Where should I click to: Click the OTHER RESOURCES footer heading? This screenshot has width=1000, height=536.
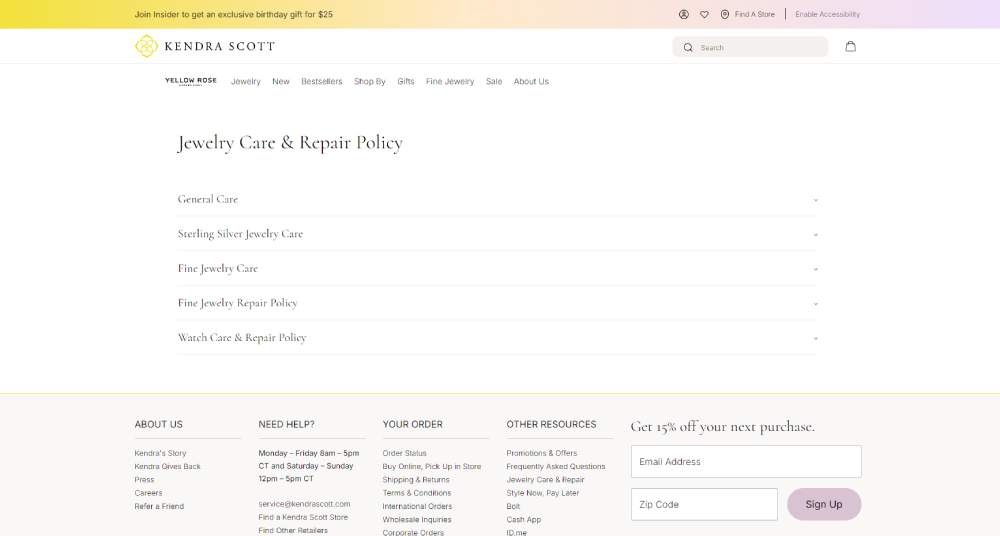click(x=551, y=424)
